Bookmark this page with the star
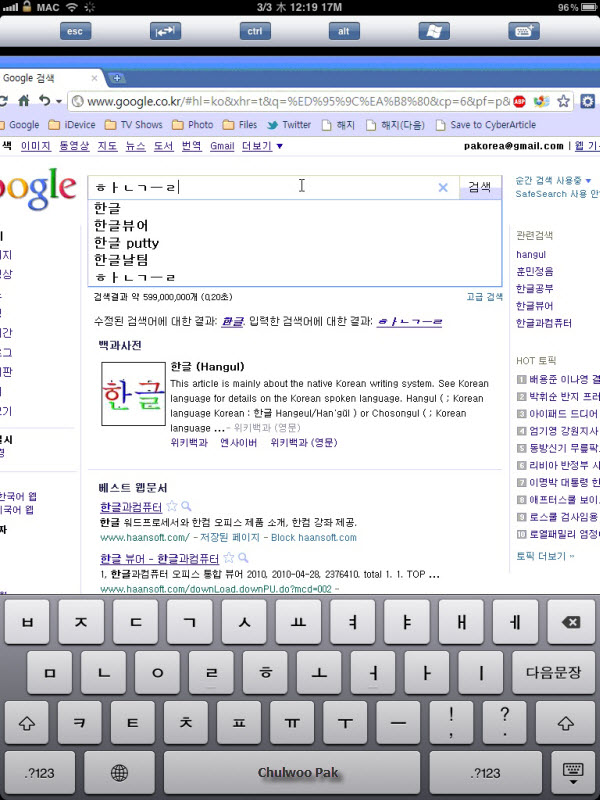This screenshot has width=600, height=800. pos(563,101)
